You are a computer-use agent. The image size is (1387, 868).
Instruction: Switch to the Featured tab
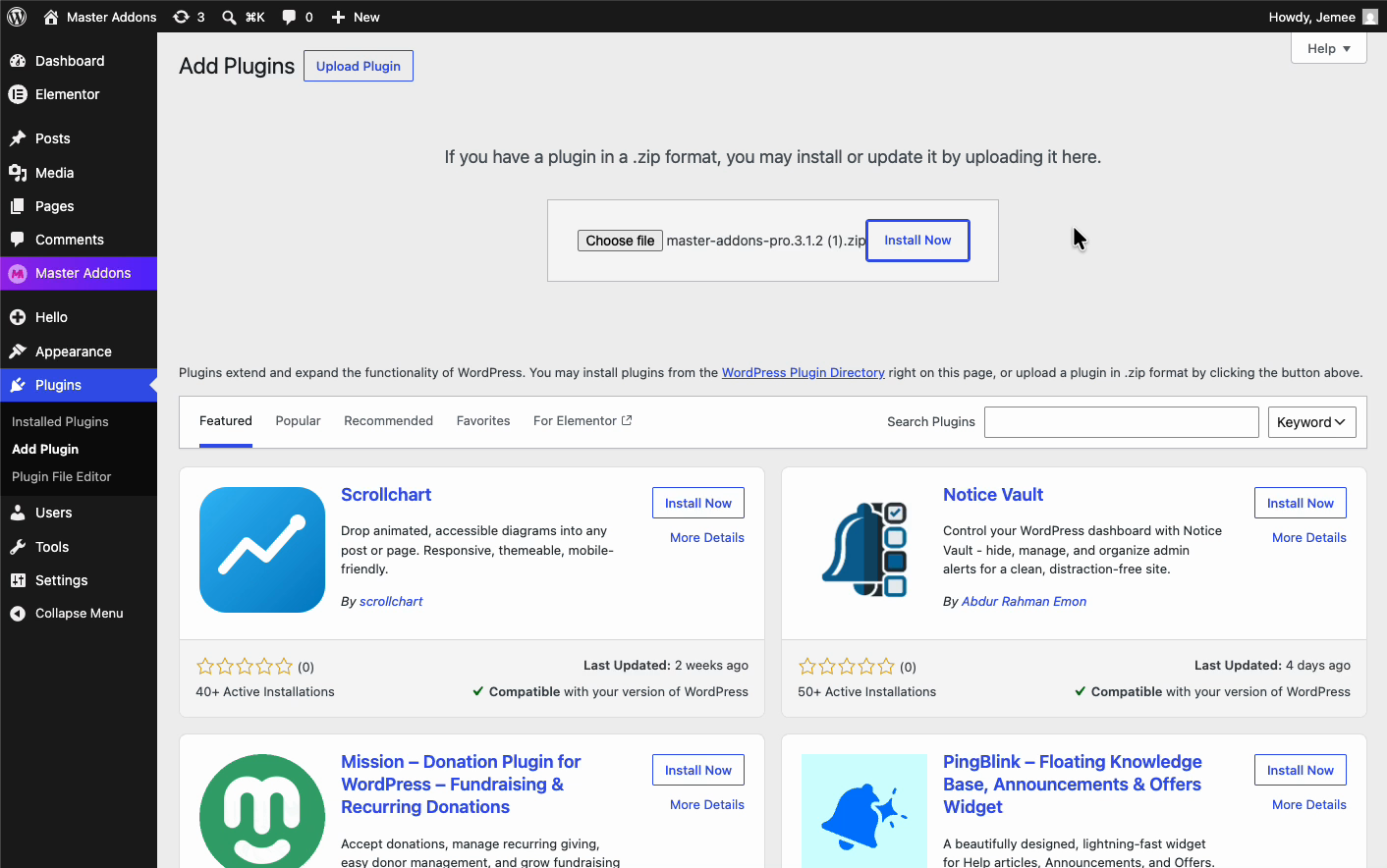(226, 420)
